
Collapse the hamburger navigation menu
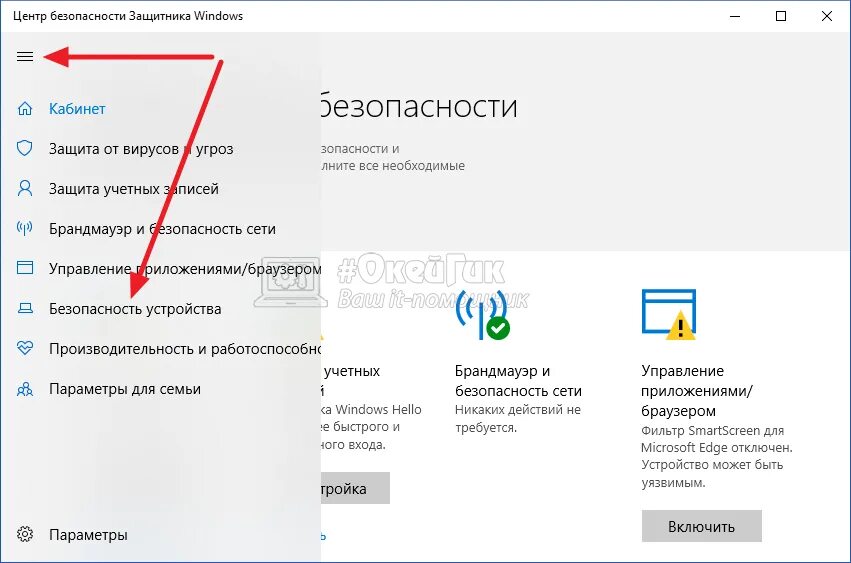coord(25,56)
